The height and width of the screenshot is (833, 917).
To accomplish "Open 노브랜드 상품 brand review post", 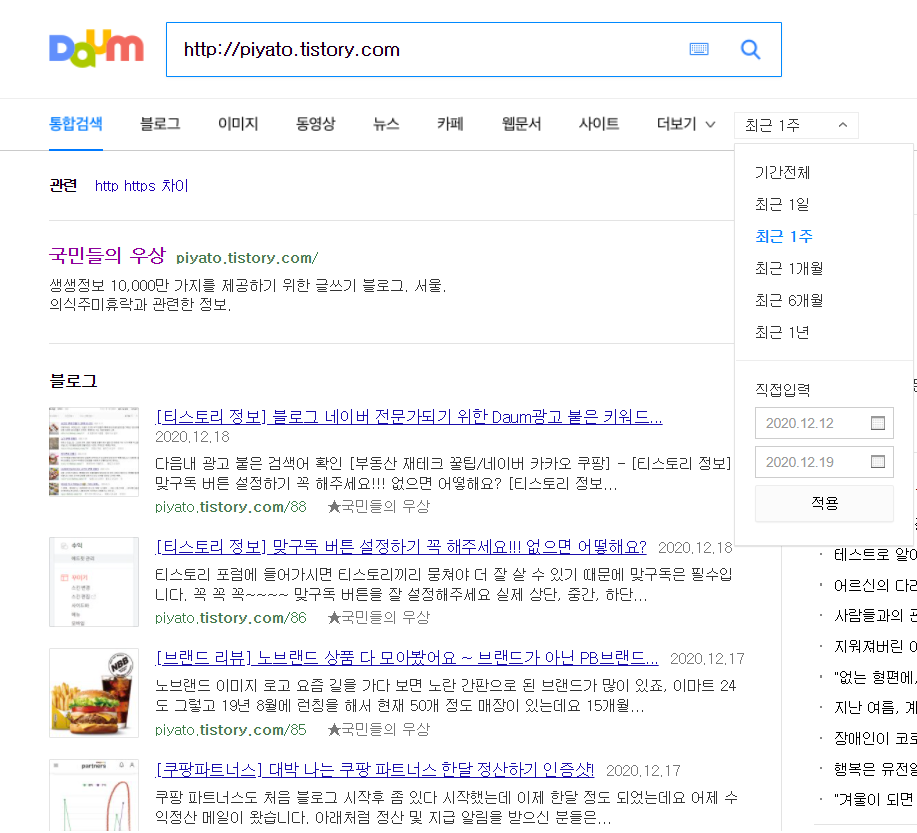I will coord(407,658).
